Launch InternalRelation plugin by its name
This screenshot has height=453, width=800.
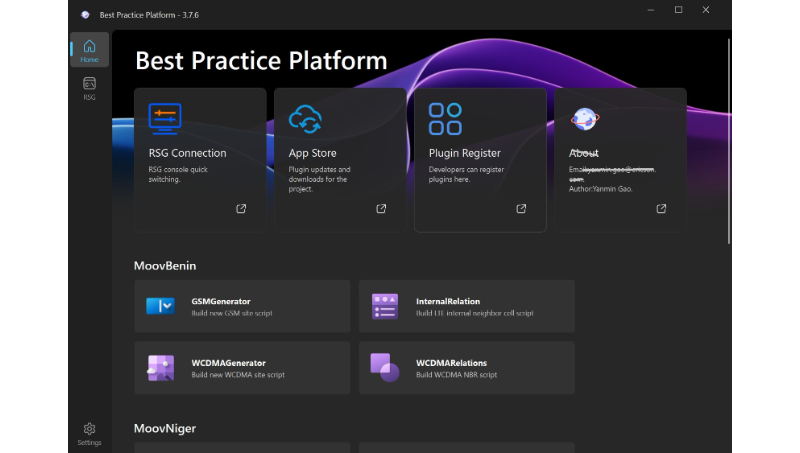[x=448, y=301]
